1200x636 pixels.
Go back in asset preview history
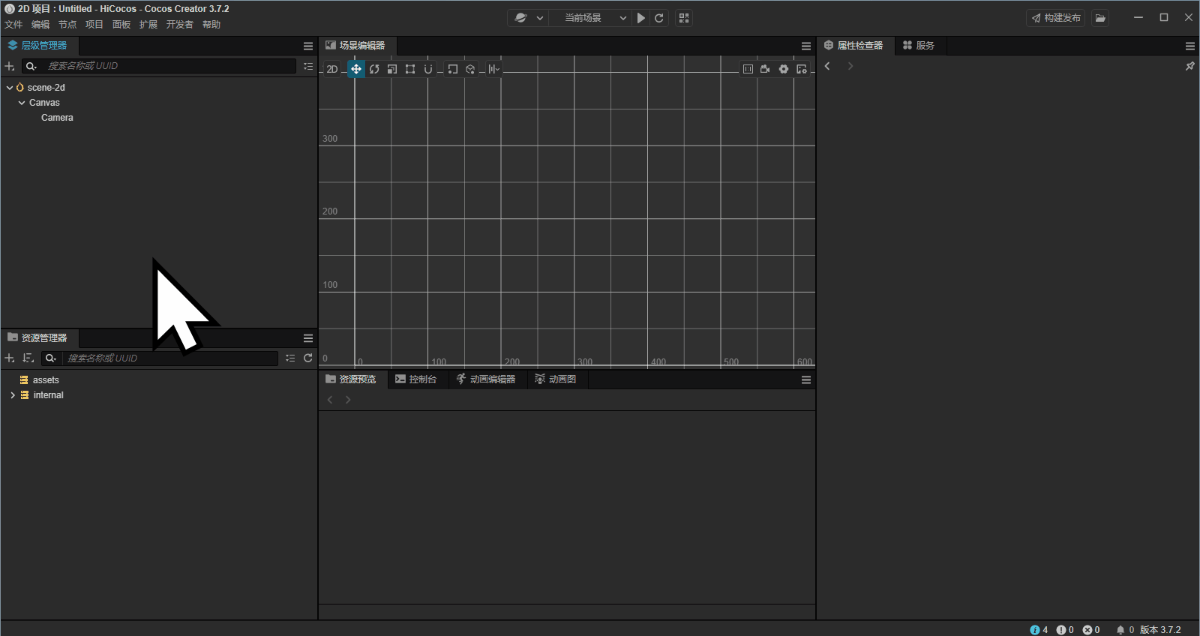331,400
